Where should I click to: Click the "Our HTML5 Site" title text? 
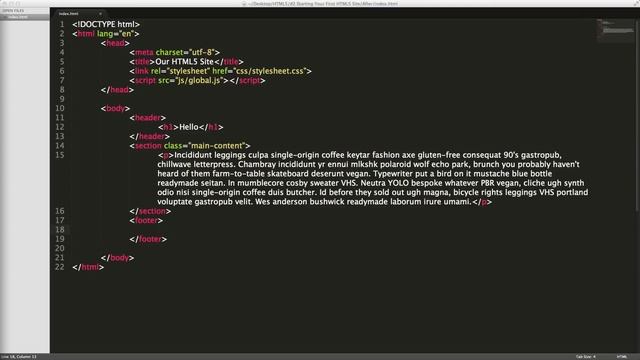(x=184, y=62)
